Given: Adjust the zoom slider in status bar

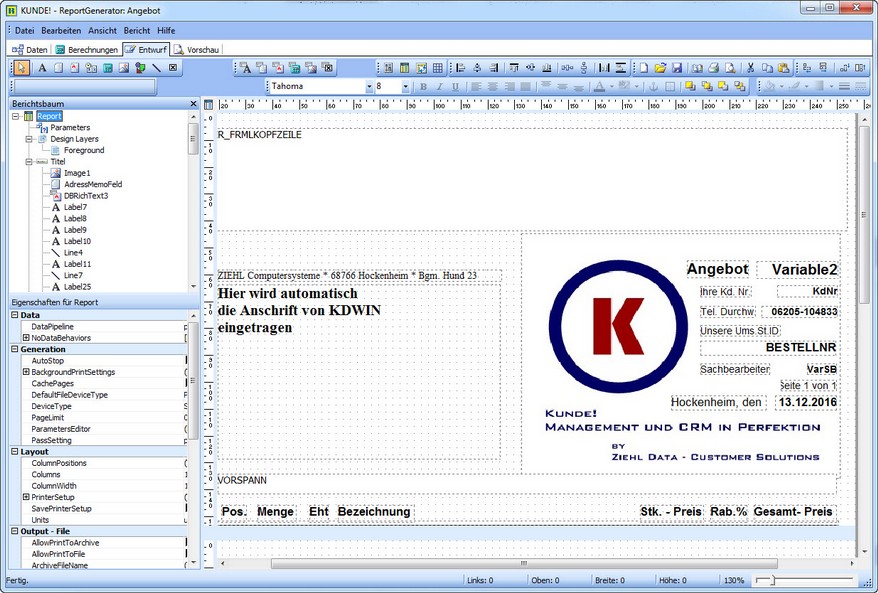Looking at the screenshot, I should (772, 580).
